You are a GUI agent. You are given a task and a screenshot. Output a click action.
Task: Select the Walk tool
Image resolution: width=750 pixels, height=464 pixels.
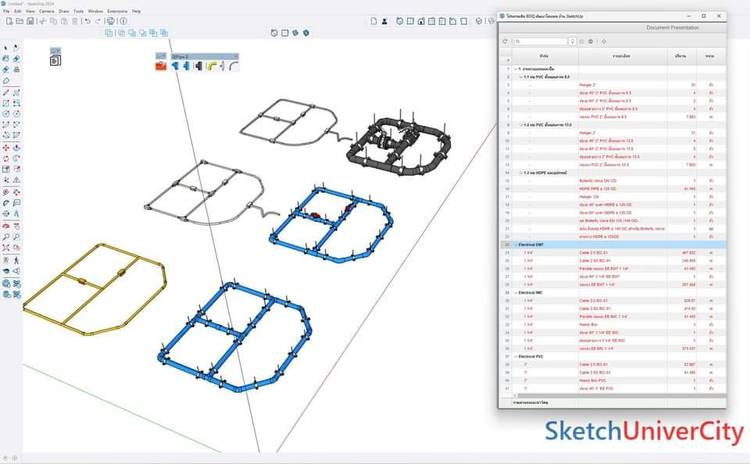click(17, 260)
